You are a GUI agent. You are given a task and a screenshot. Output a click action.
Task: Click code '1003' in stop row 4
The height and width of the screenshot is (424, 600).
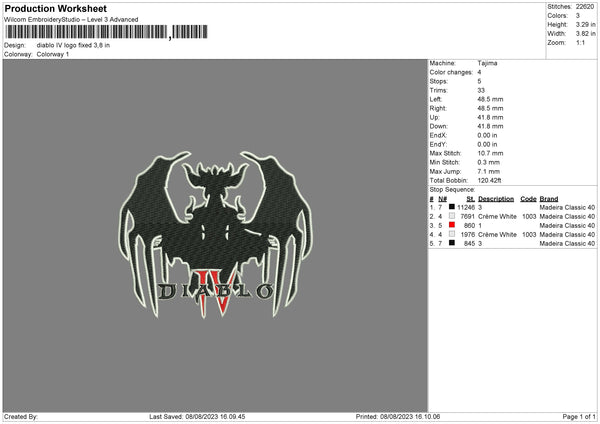[529, 235]
